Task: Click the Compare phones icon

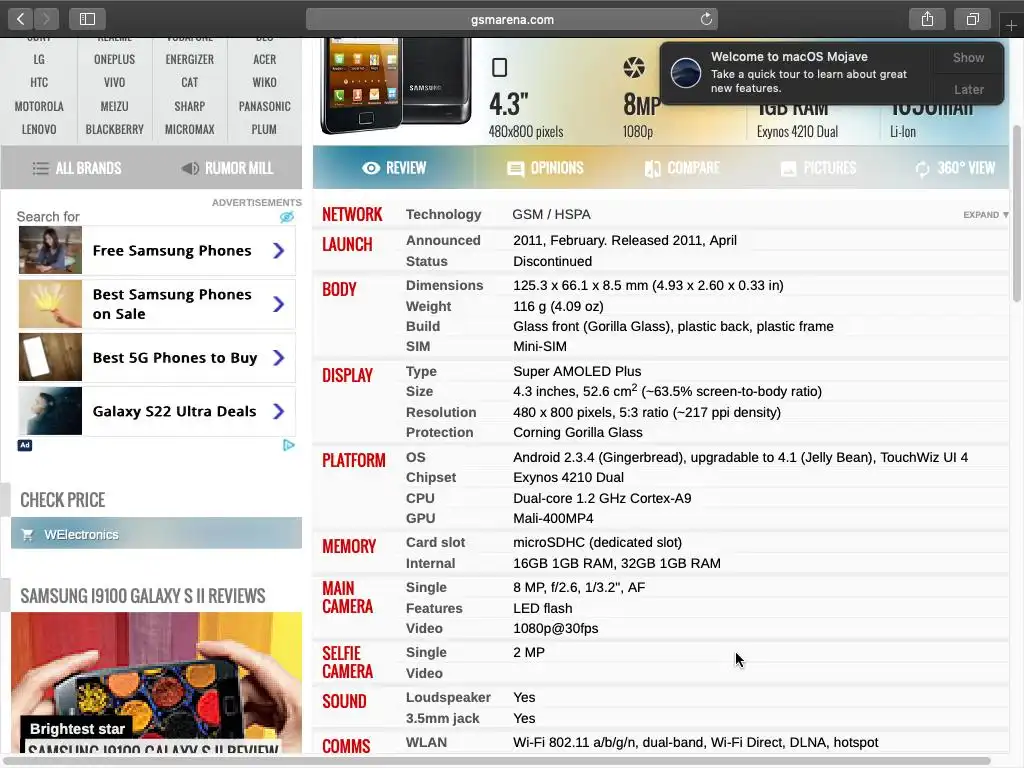Action: (652, 169)
